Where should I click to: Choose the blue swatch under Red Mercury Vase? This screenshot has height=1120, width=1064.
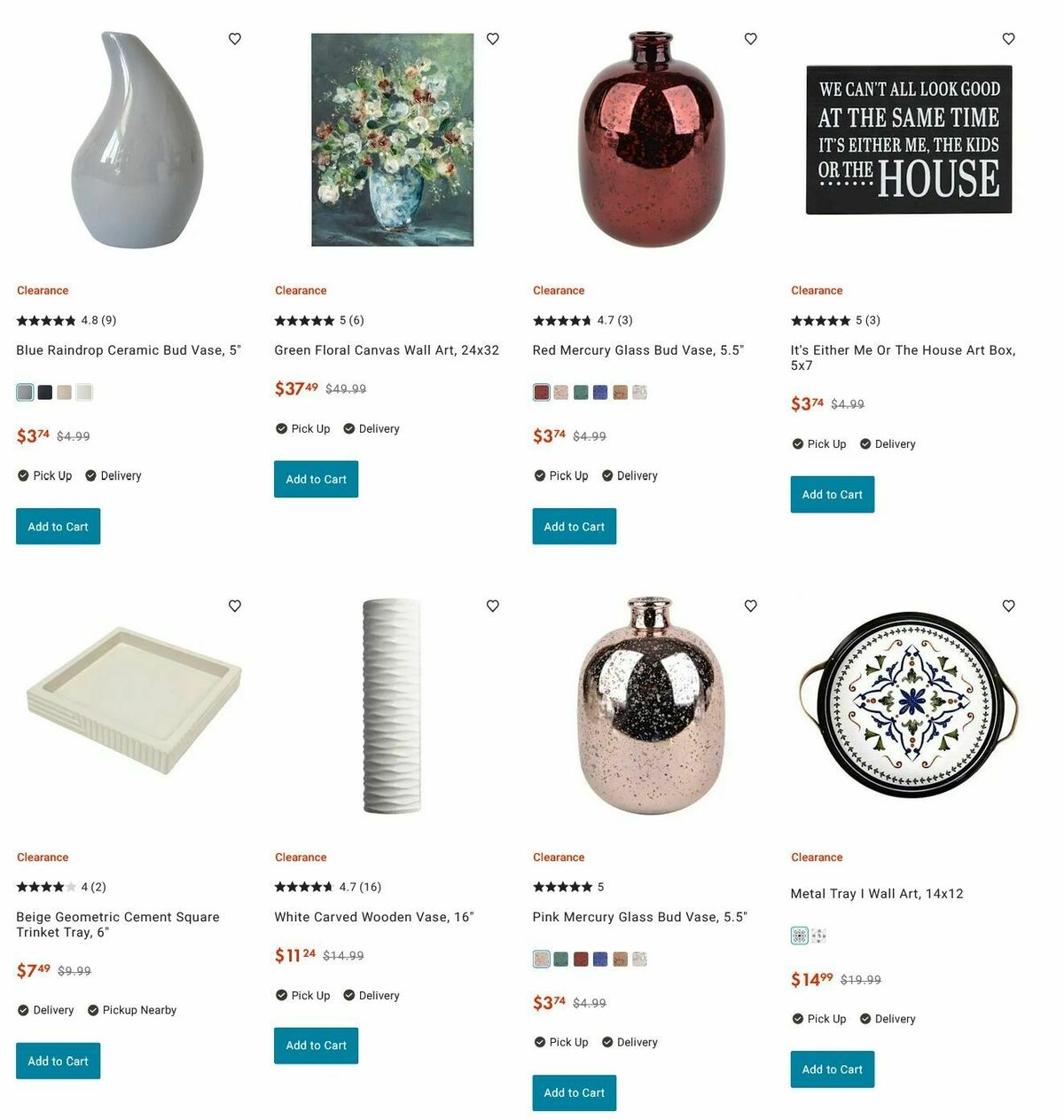pyautogui.click(x=600, y=392)
